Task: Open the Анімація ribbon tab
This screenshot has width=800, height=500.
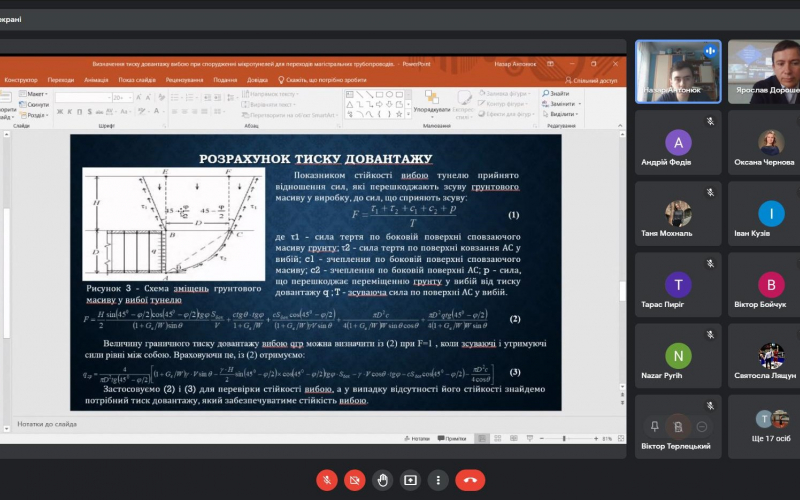Action: click(x=96, y=80)
